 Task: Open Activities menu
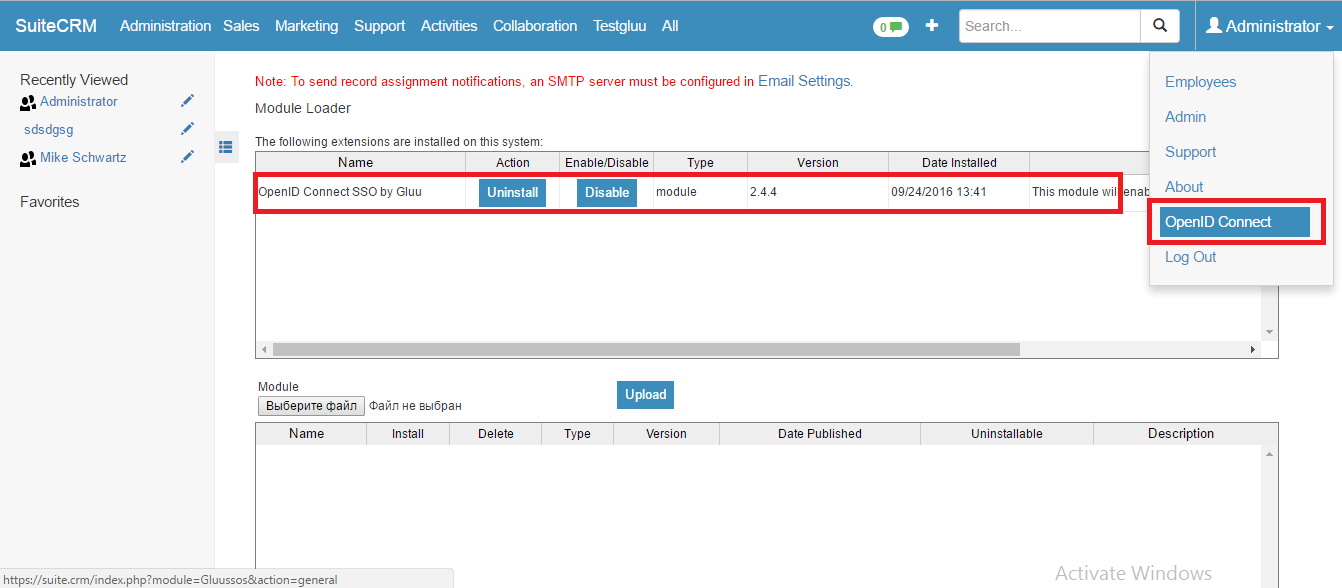click(449, 26)
